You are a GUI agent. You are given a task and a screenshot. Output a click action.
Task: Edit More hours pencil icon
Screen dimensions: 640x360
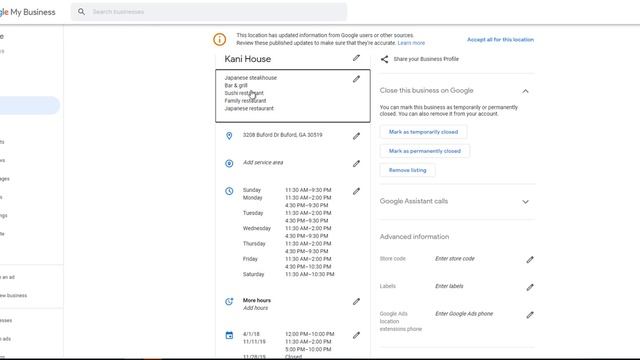pos(356,301)
